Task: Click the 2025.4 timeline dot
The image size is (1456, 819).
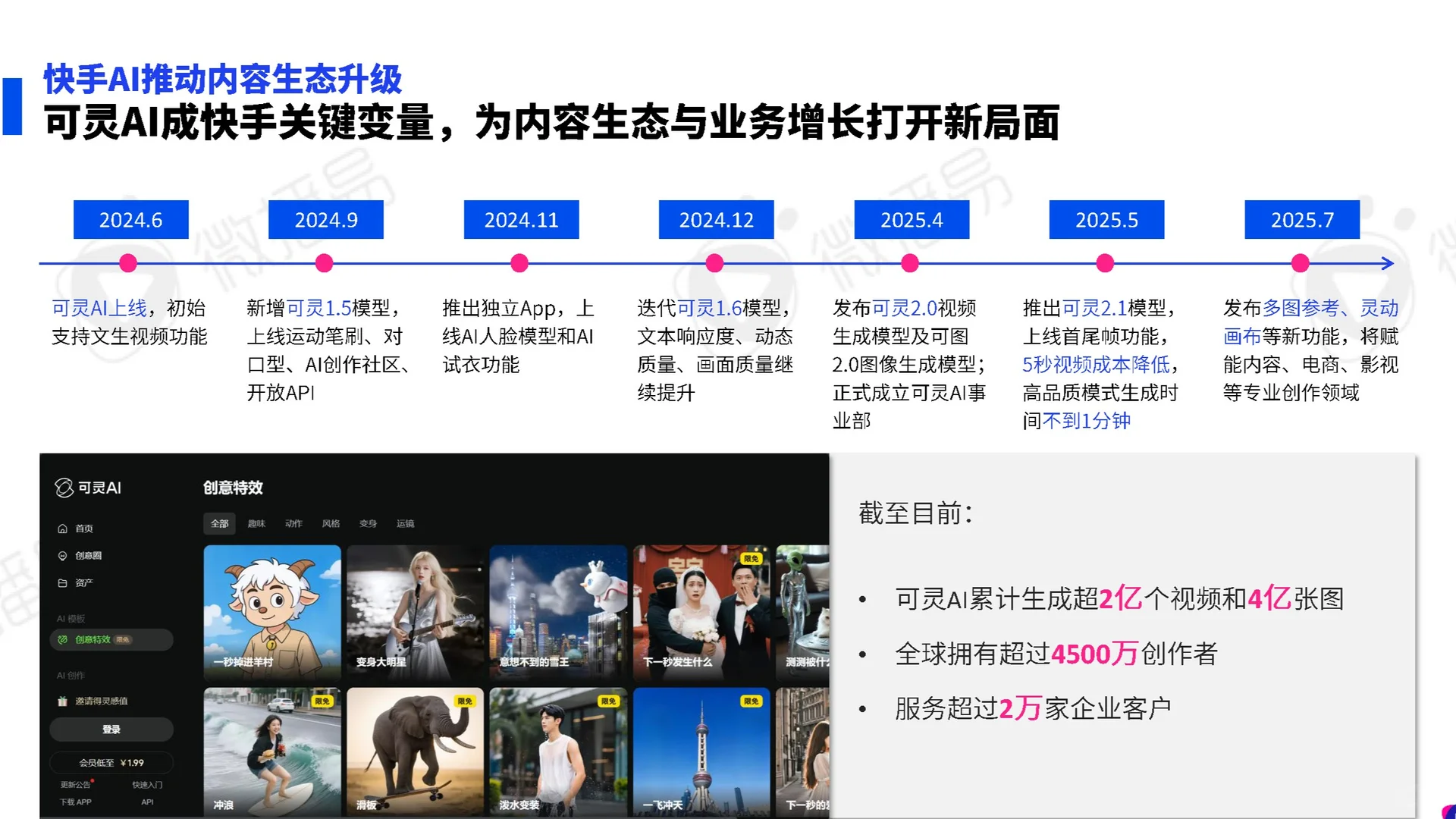Action: point(910,263)
